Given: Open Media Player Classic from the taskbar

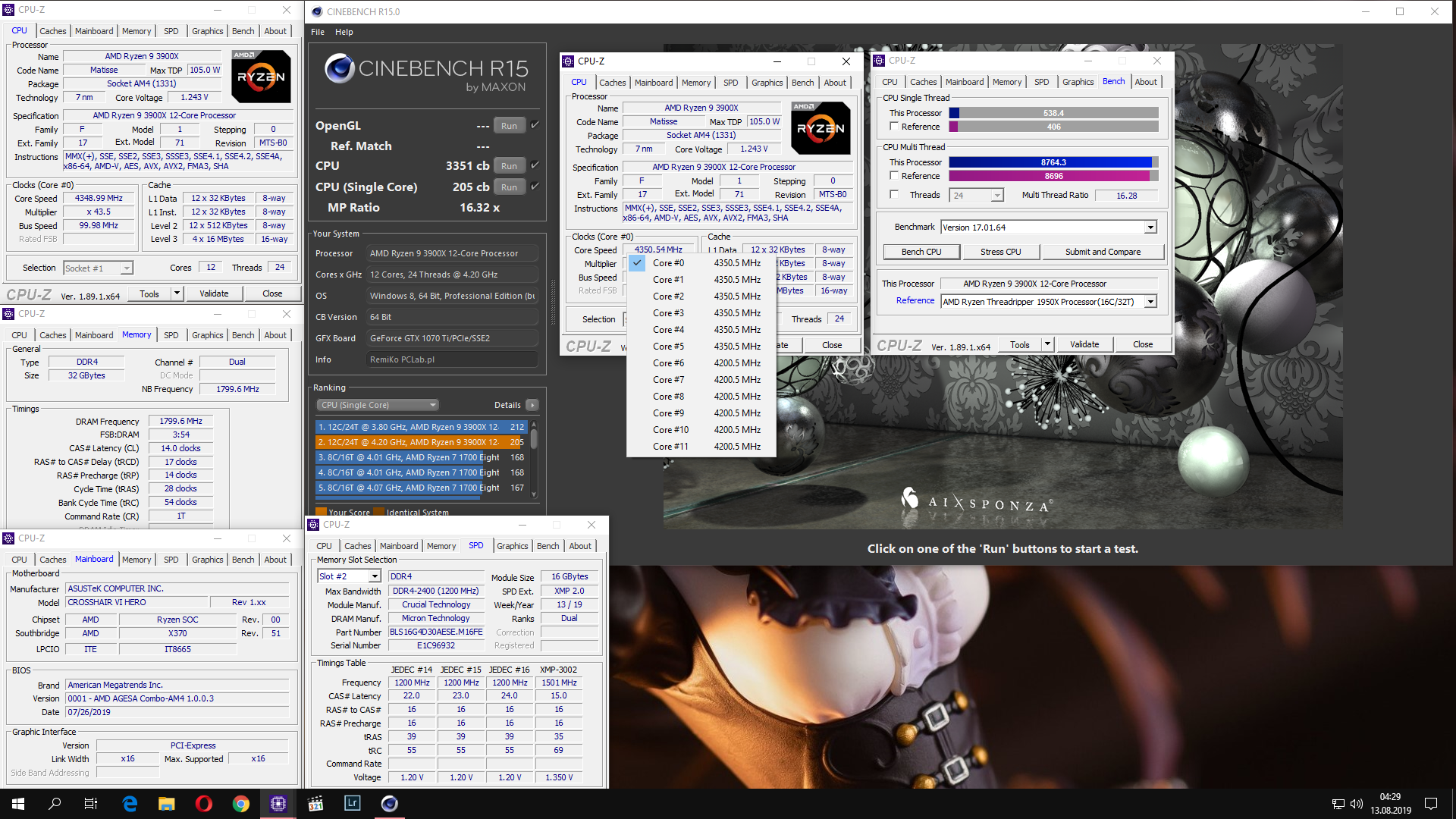Looking at the screenshot, I should pyautogui.click(x=315, y=804).
